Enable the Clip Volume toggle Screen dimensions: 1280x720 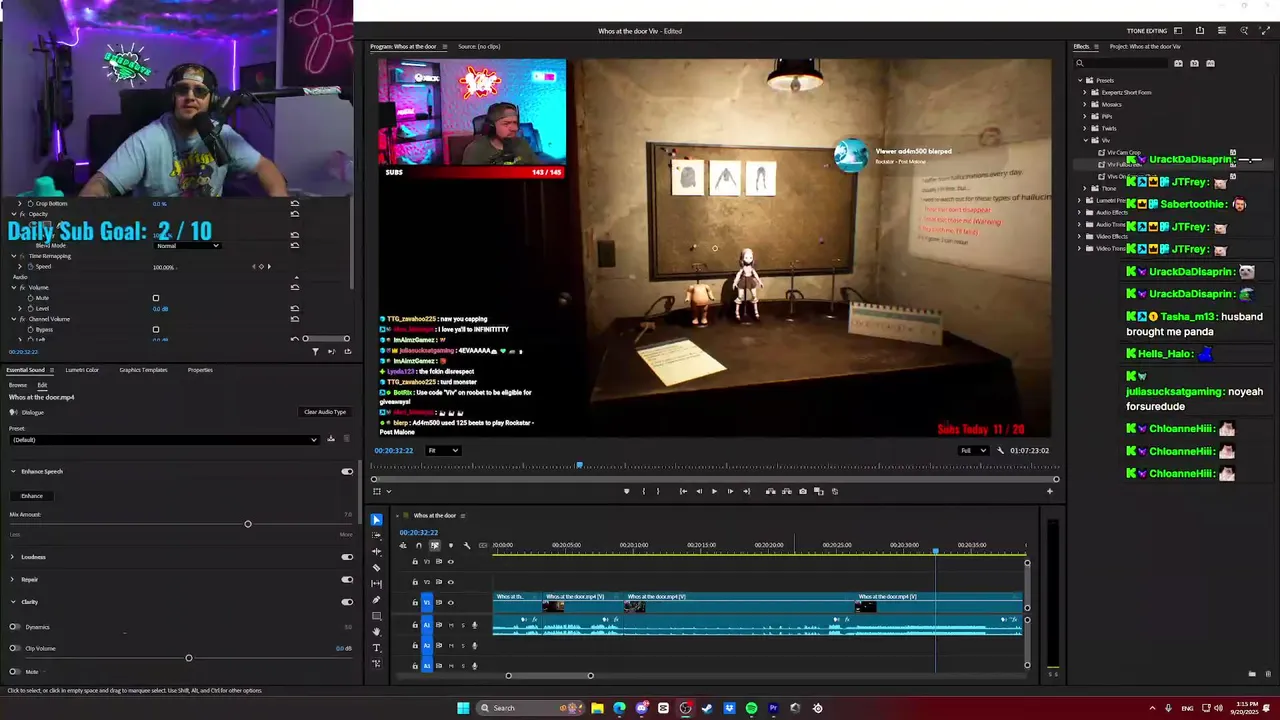[x=14, y=648]
